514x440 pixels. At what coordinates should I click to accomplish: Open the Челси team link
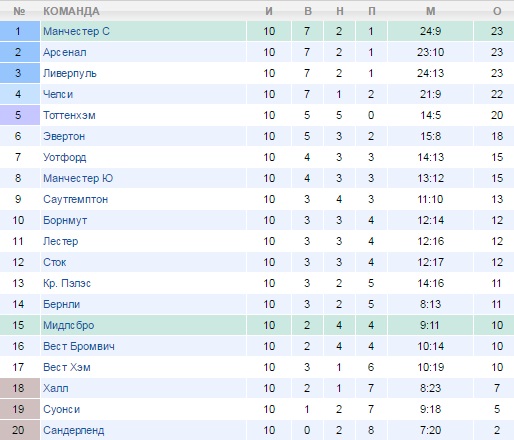tap(58, 94)
